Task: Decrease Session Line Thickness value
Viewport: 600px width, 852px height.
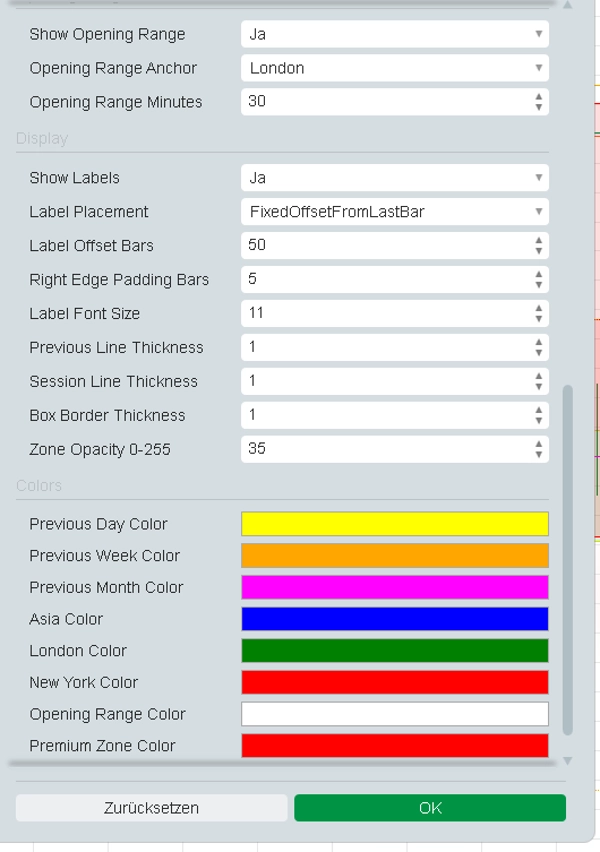Action: click(x=539, y=386)
